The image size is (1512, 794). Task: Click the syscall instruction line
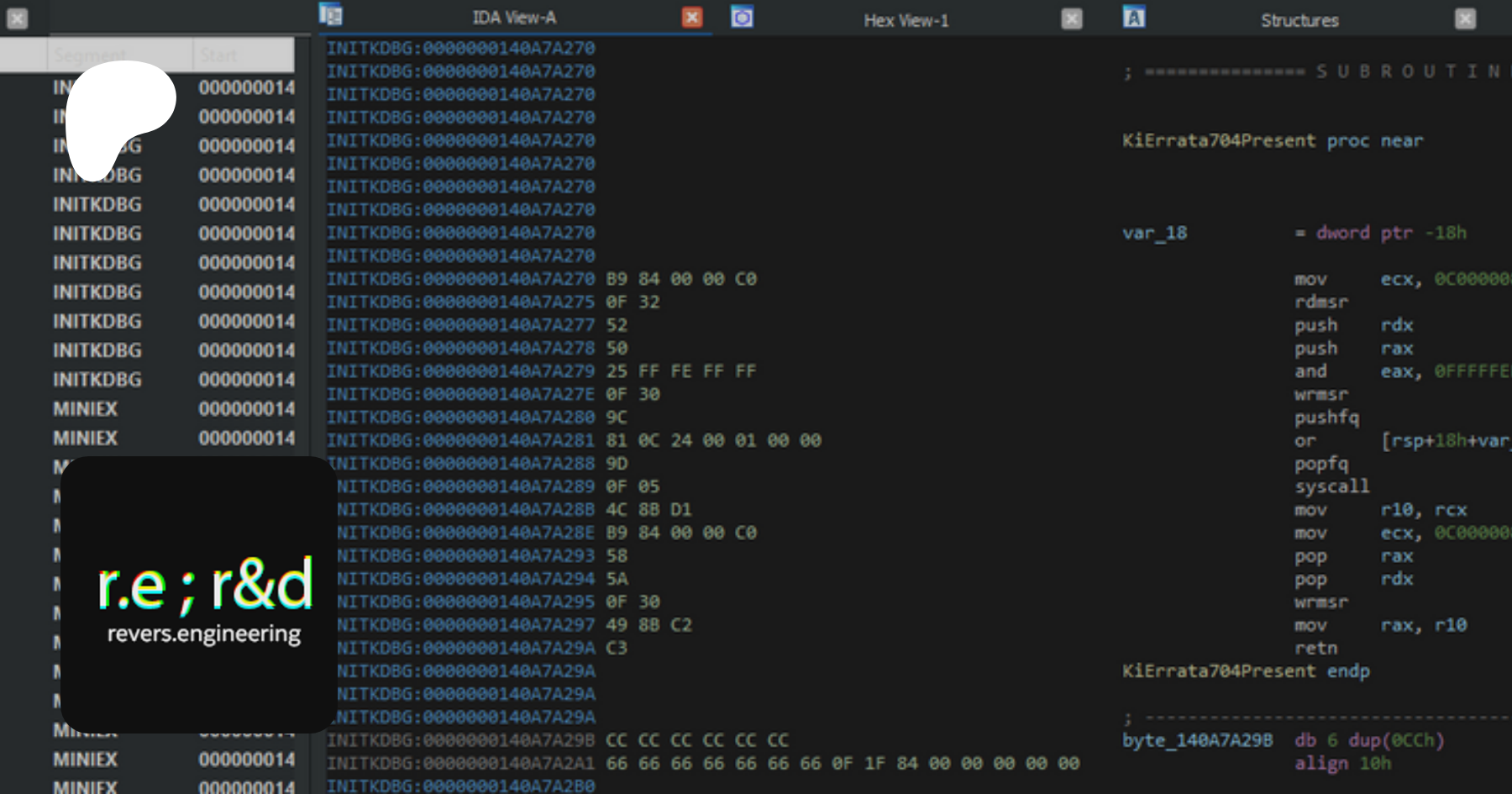(x=1331, y=486)
